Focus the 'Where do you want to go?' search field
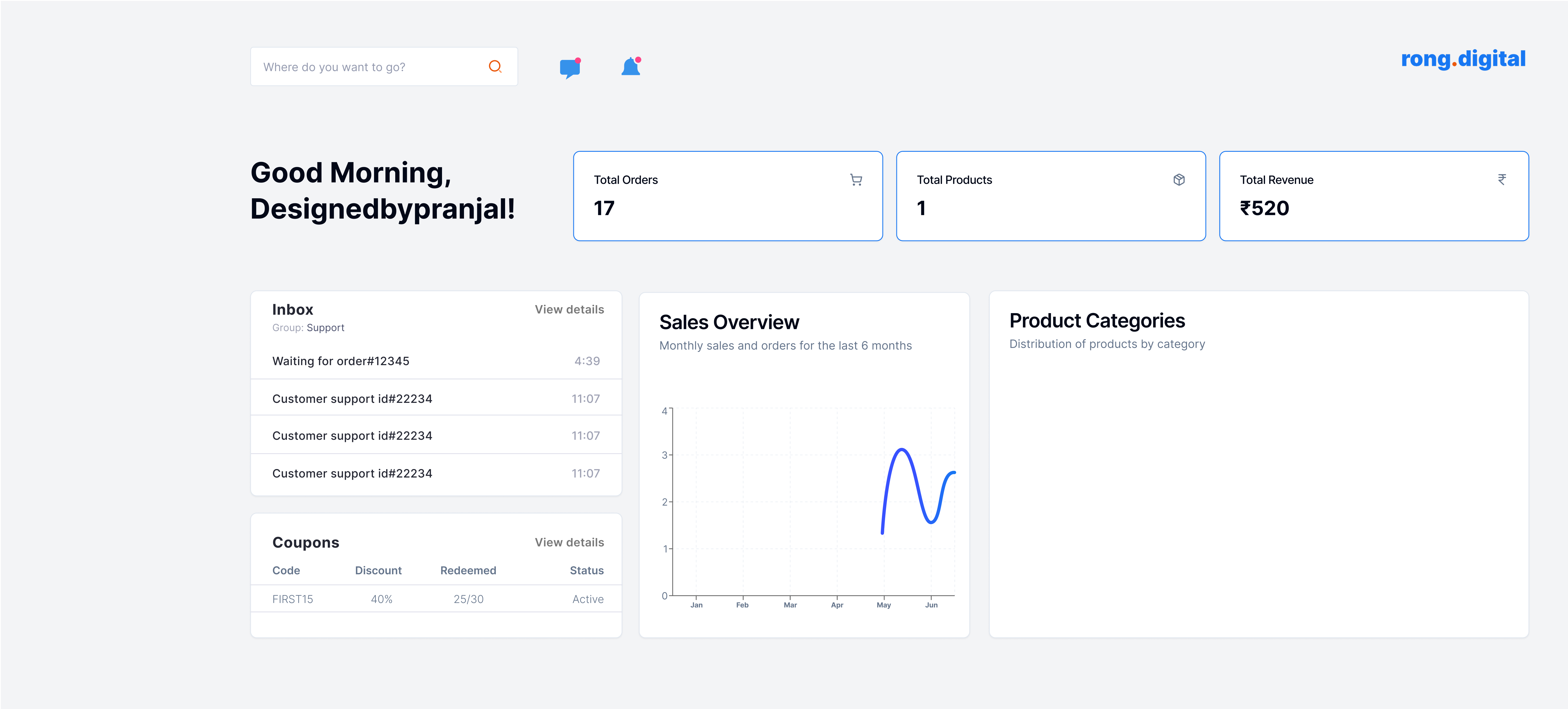The width and height of the screenshot is (1568, 709). [x=384, y=66]
